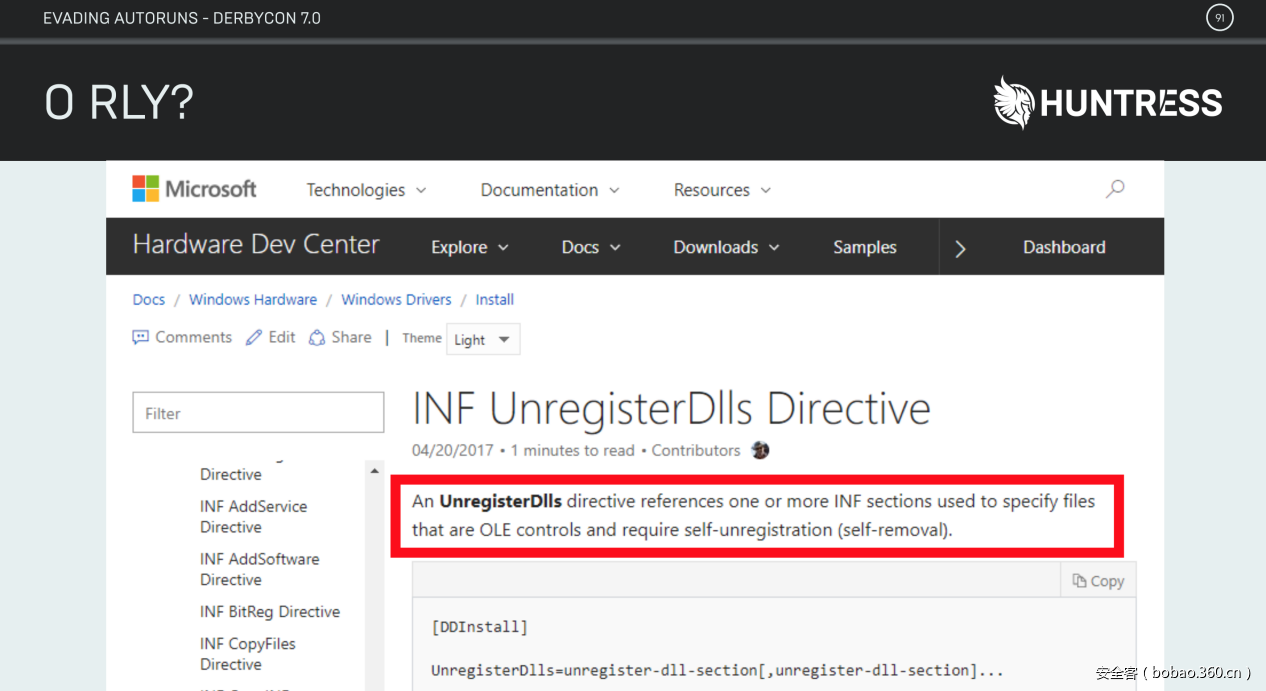Screen dimensions: 1266x691
Task: Click the Huntress logo
Action: coord(1108,103)
